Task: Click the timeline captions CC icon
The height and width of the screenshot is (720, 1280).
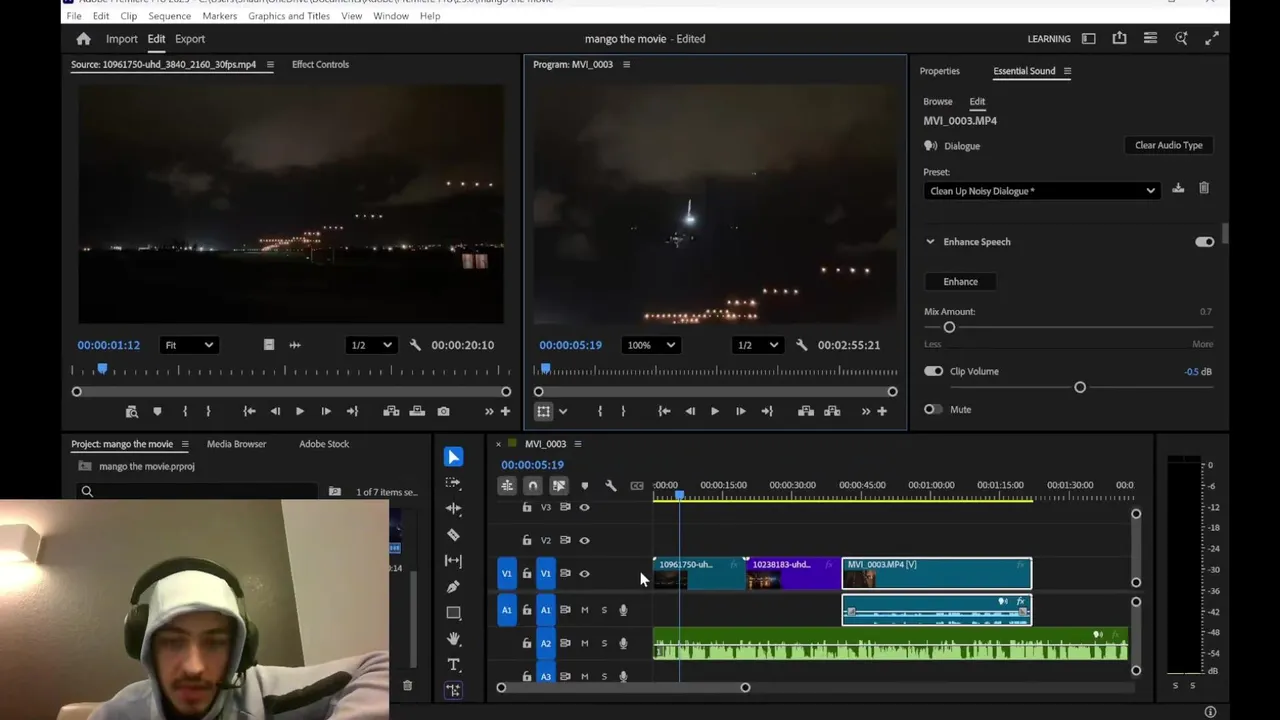Action: (637, 486)
